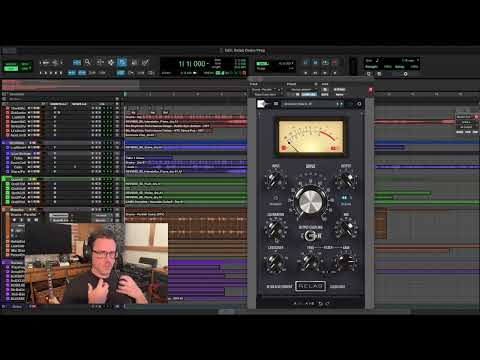Open the plugin window preset librarian dropdown
Image resolution: width=480 pixels, height=360 pixels.
pos(303,89)
